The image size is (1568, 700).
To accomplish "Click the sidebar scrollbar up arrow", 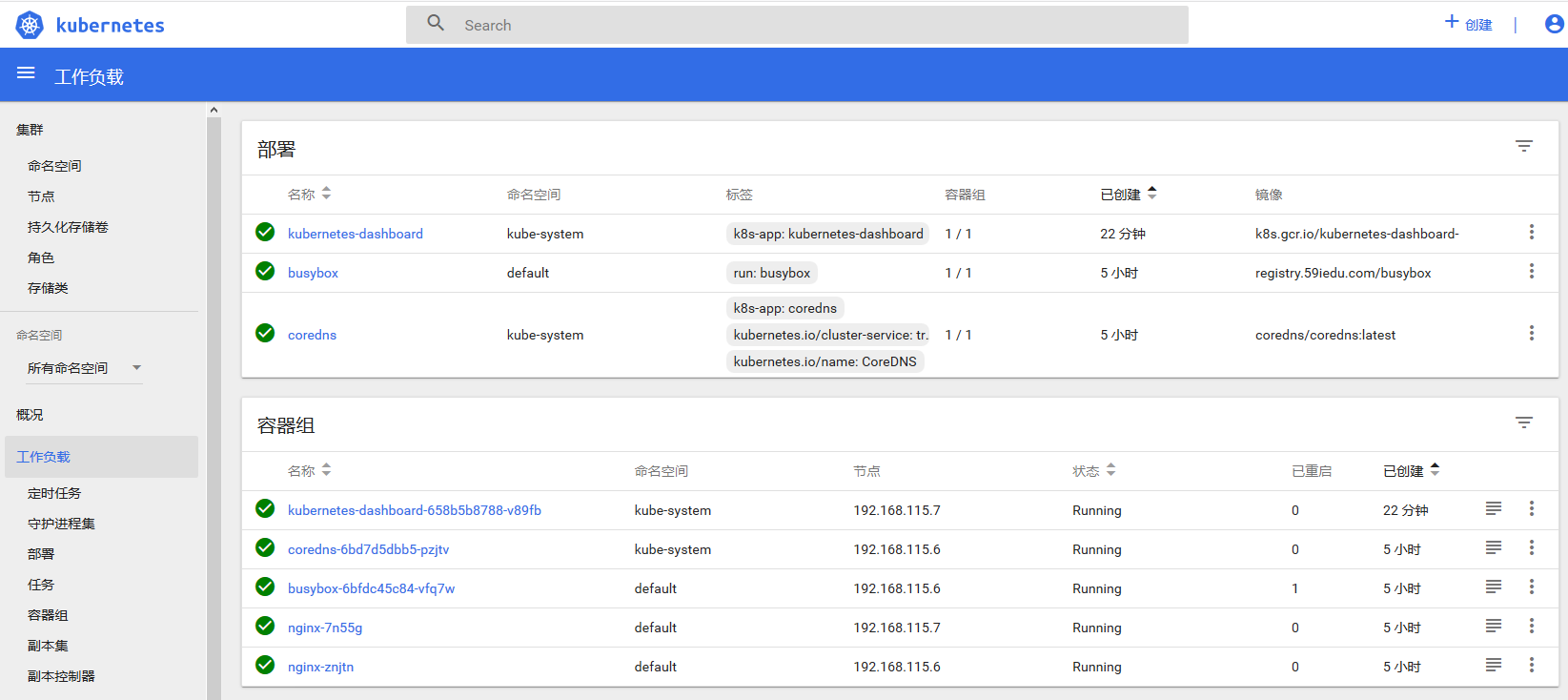I will (214, 110).
